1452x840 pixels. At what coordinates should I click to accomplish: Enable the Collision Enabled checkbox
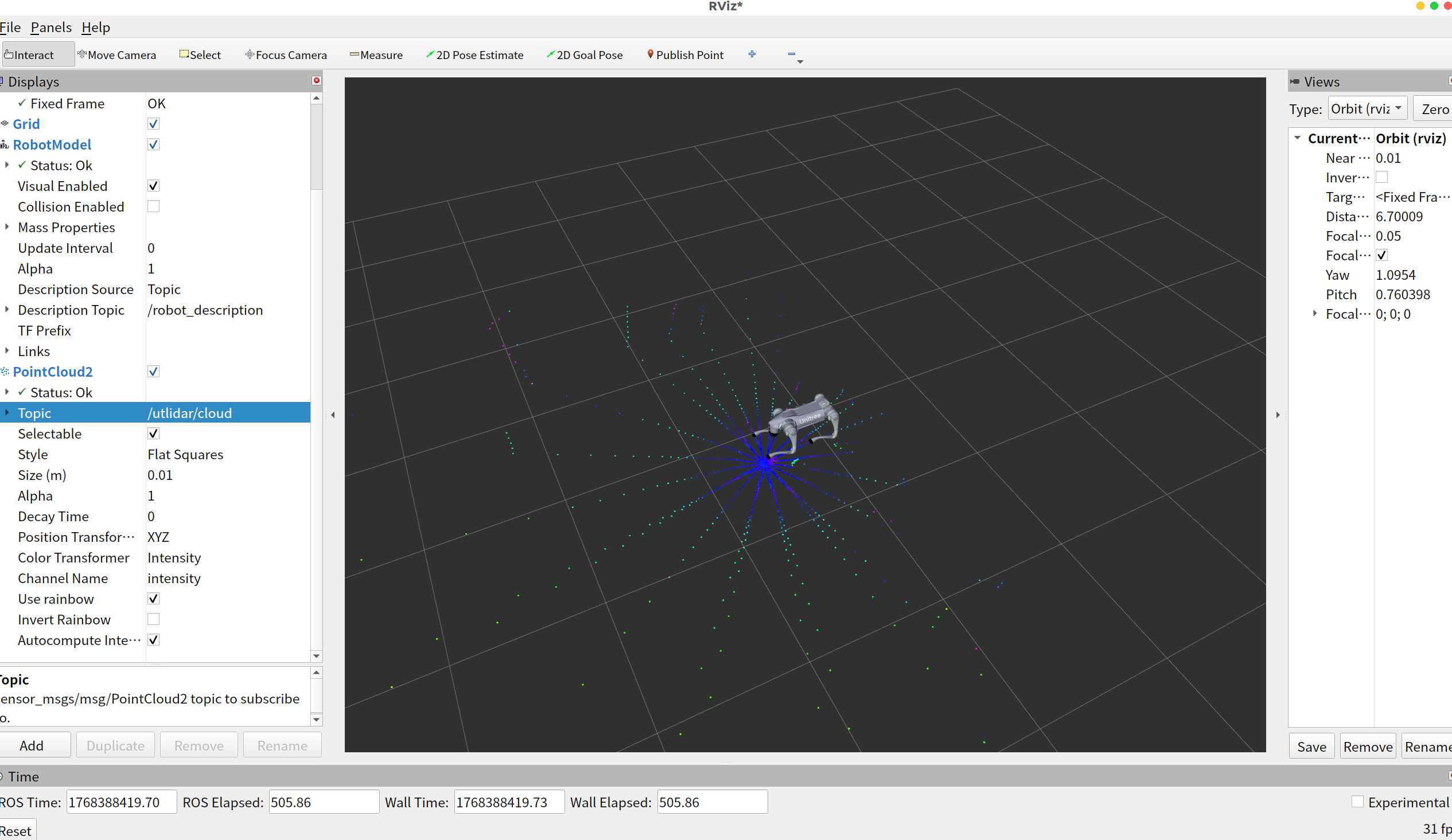(153, 206)
